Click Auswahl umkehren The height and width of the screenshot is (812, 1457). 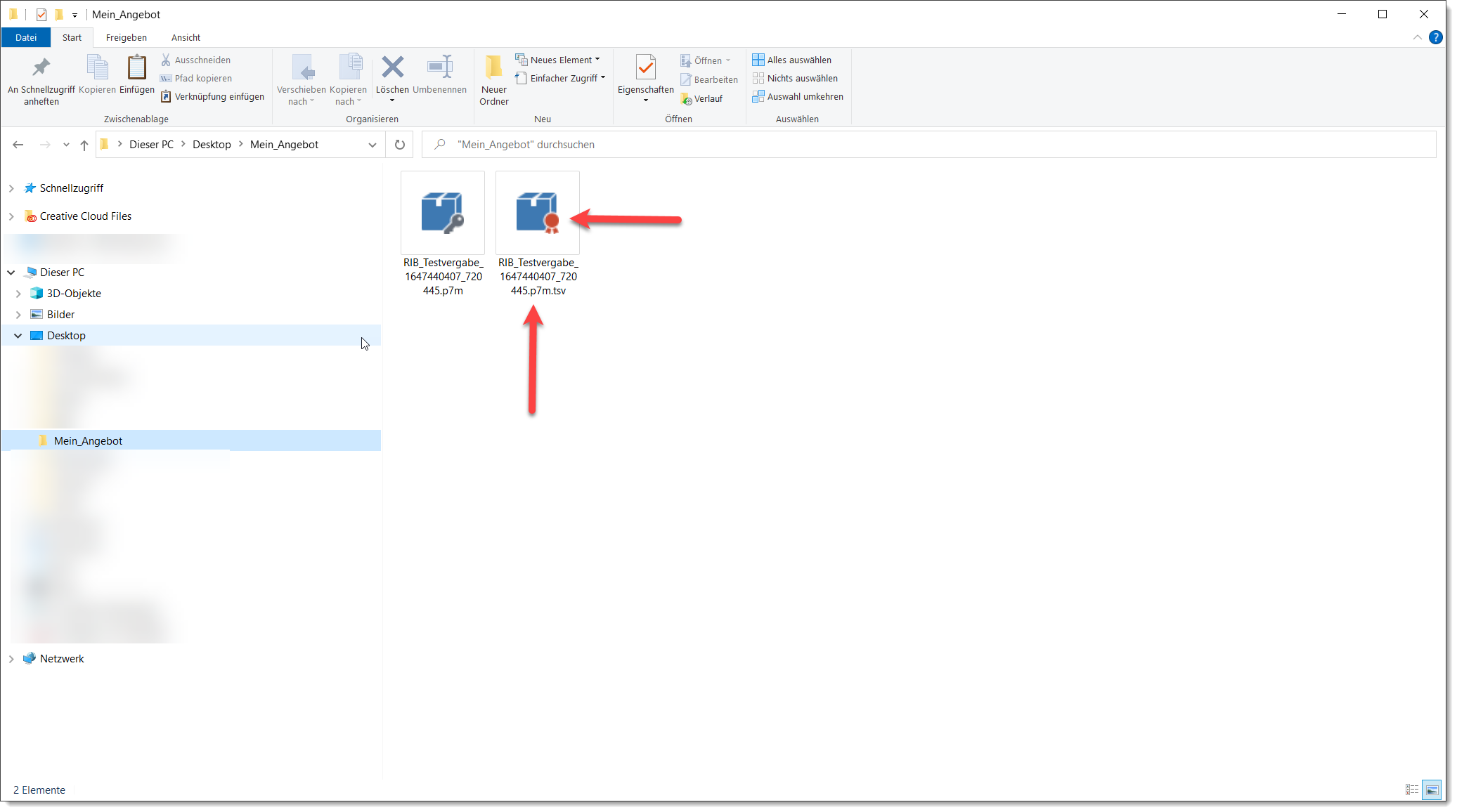pyautogui.click(x=798, y=97)
